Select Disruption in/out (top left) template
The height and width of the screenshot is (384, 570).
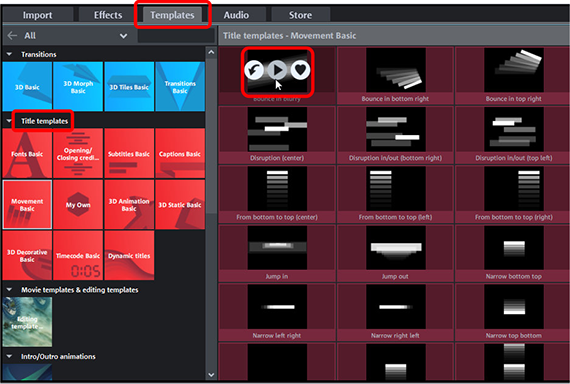(x=513, y=135)
